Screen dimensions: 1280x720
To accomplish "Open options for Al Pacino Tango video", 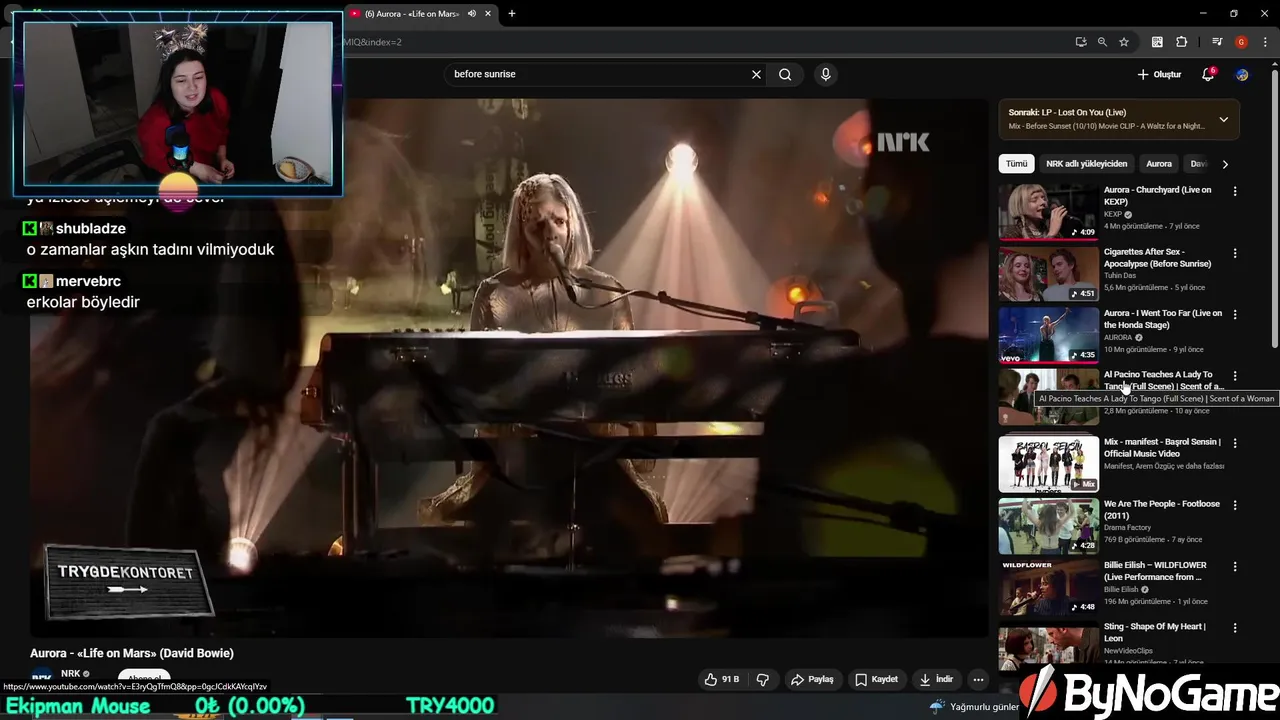I will [x=1235, y=376].
